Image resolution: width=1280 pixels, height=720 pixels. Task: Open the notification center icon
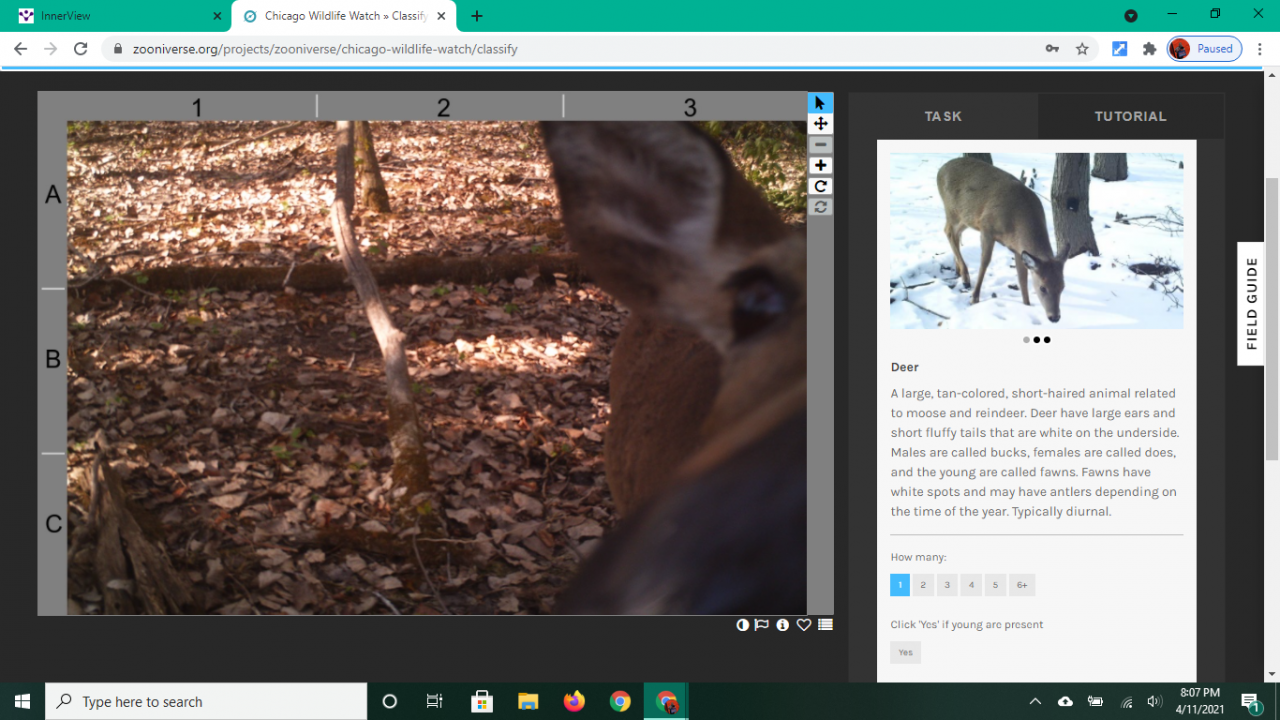pos(1251,701)
